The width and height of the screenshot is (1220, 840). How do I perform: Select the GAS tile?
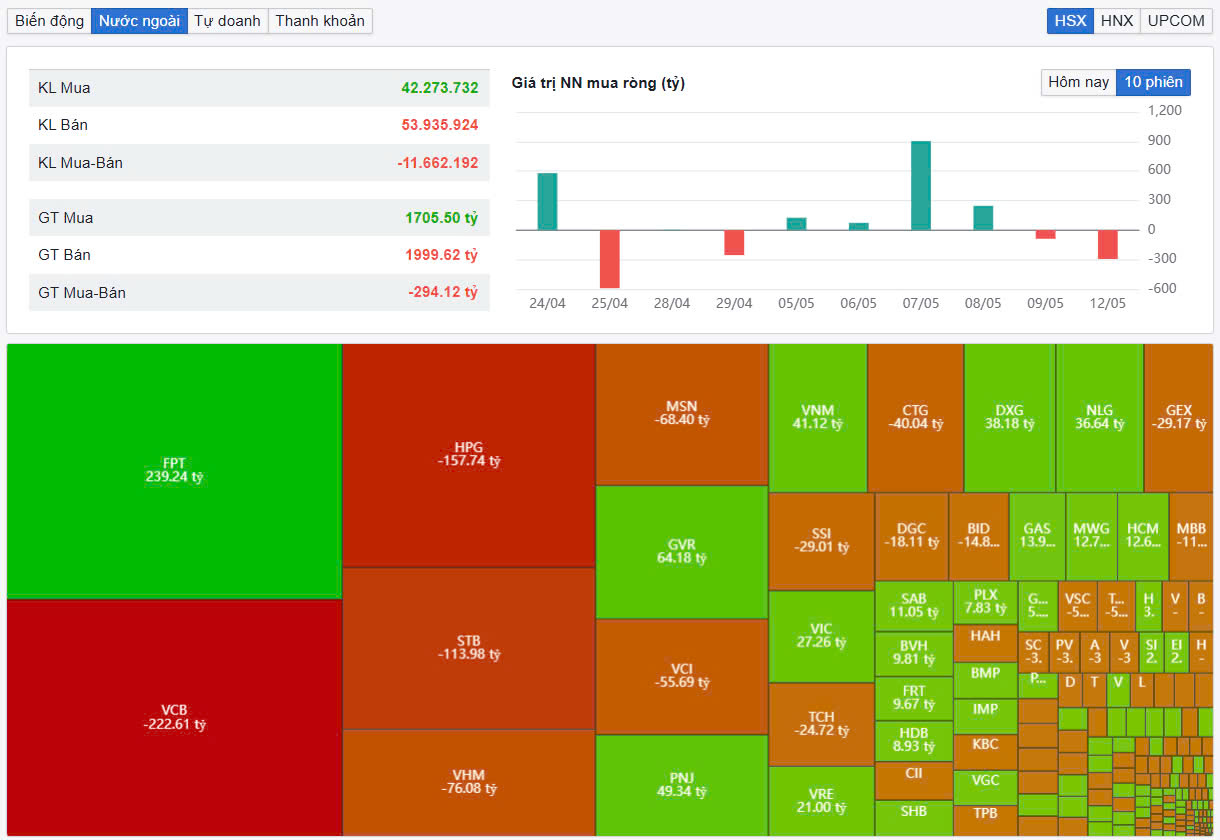click(1037, 536)
